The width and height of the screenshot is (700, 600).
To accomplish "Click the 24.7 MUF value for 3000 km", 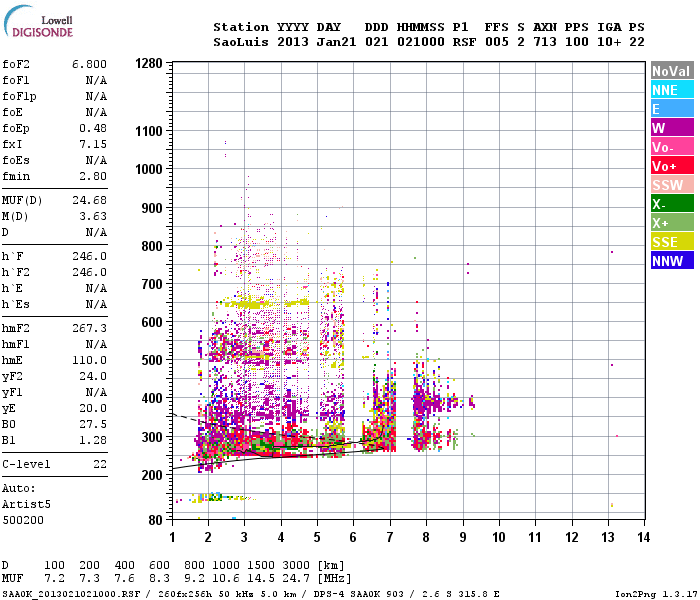I will tap(296, 579).
